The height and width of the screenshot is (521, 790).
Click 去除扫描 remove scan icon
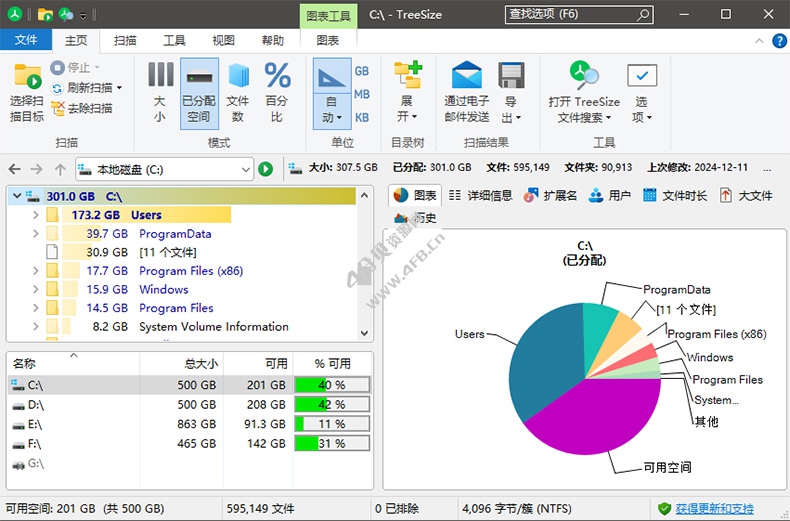[x=59, y=108]
